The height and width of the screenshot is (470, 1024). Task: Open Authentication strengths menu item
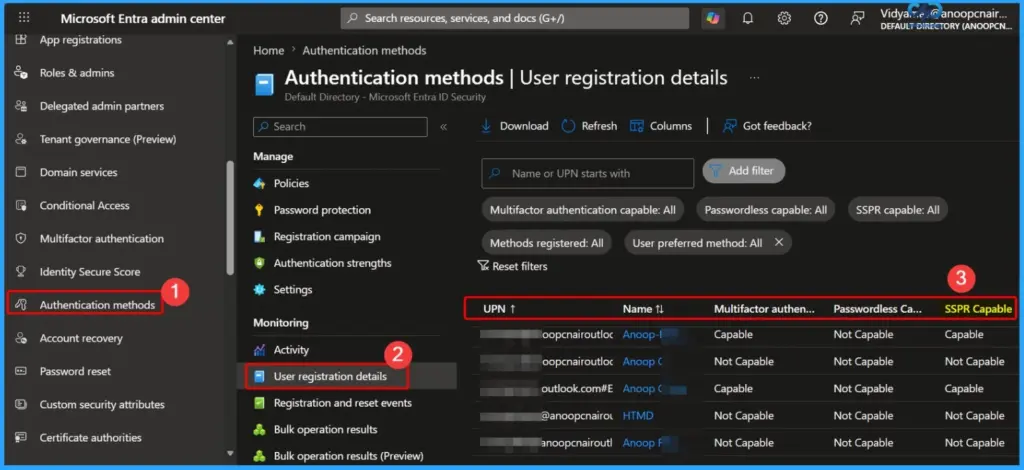pyautogui.click(x=332, y=263)
